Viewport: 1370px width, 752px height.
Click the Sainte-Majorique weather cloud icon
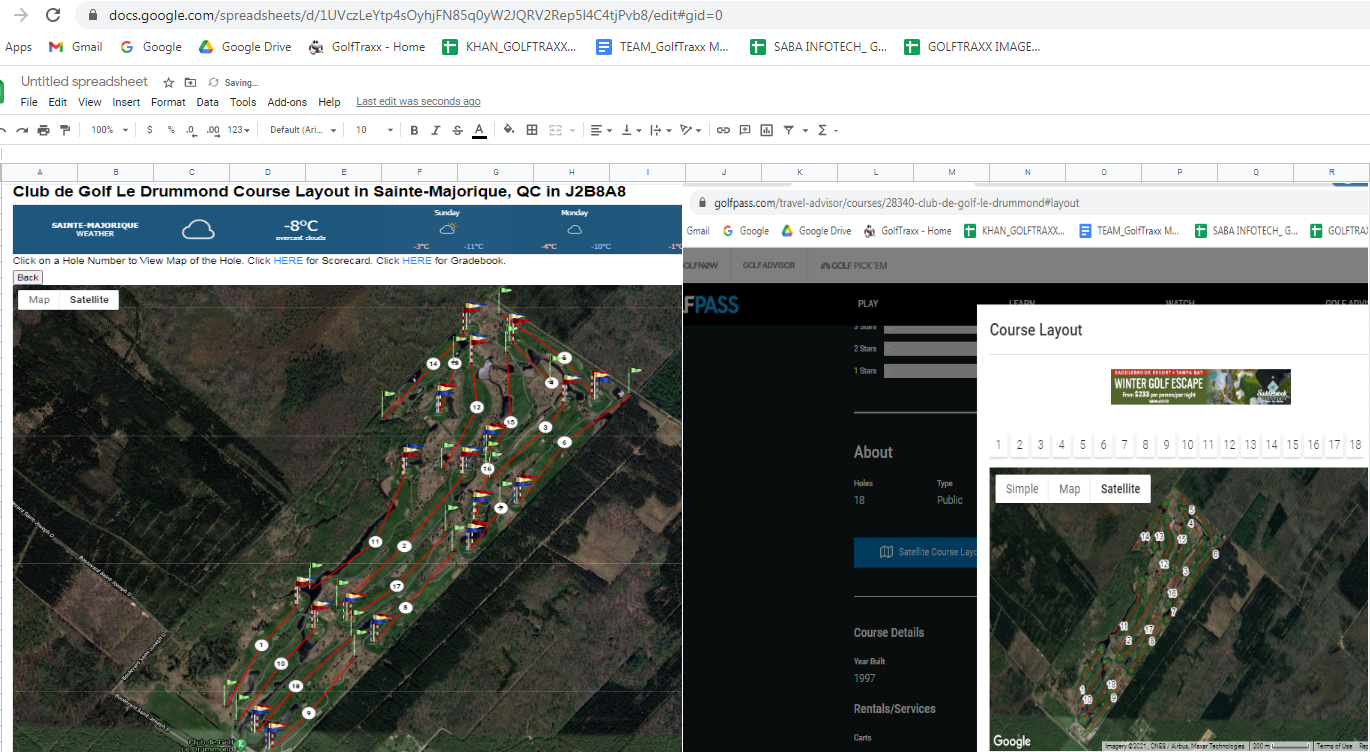(x=198, y=229)
